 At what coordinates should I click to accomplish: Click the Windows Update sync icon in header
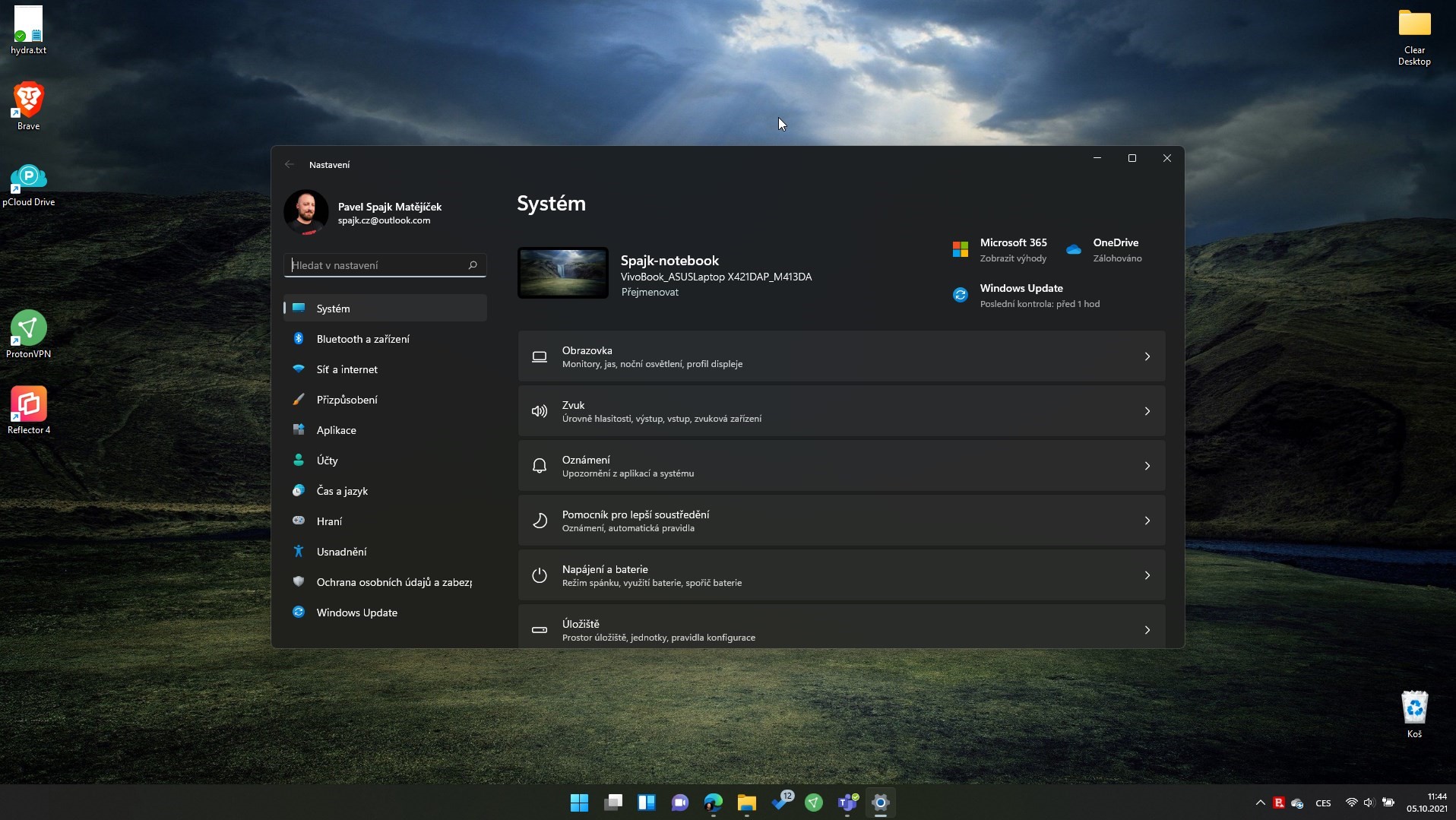pyautogui.click(x=961, y=295)
